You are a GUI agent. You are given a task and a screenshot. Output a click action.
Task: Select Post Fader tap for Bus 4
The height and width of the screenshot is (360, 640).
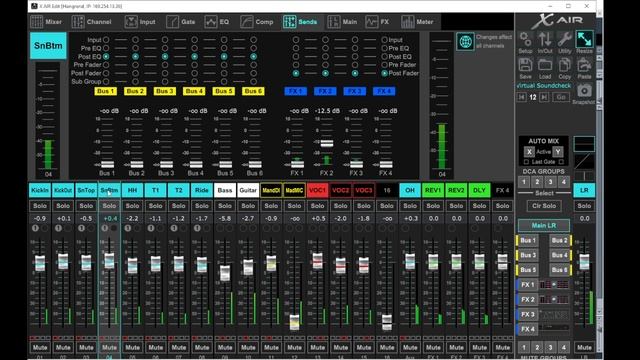(194, 73)
